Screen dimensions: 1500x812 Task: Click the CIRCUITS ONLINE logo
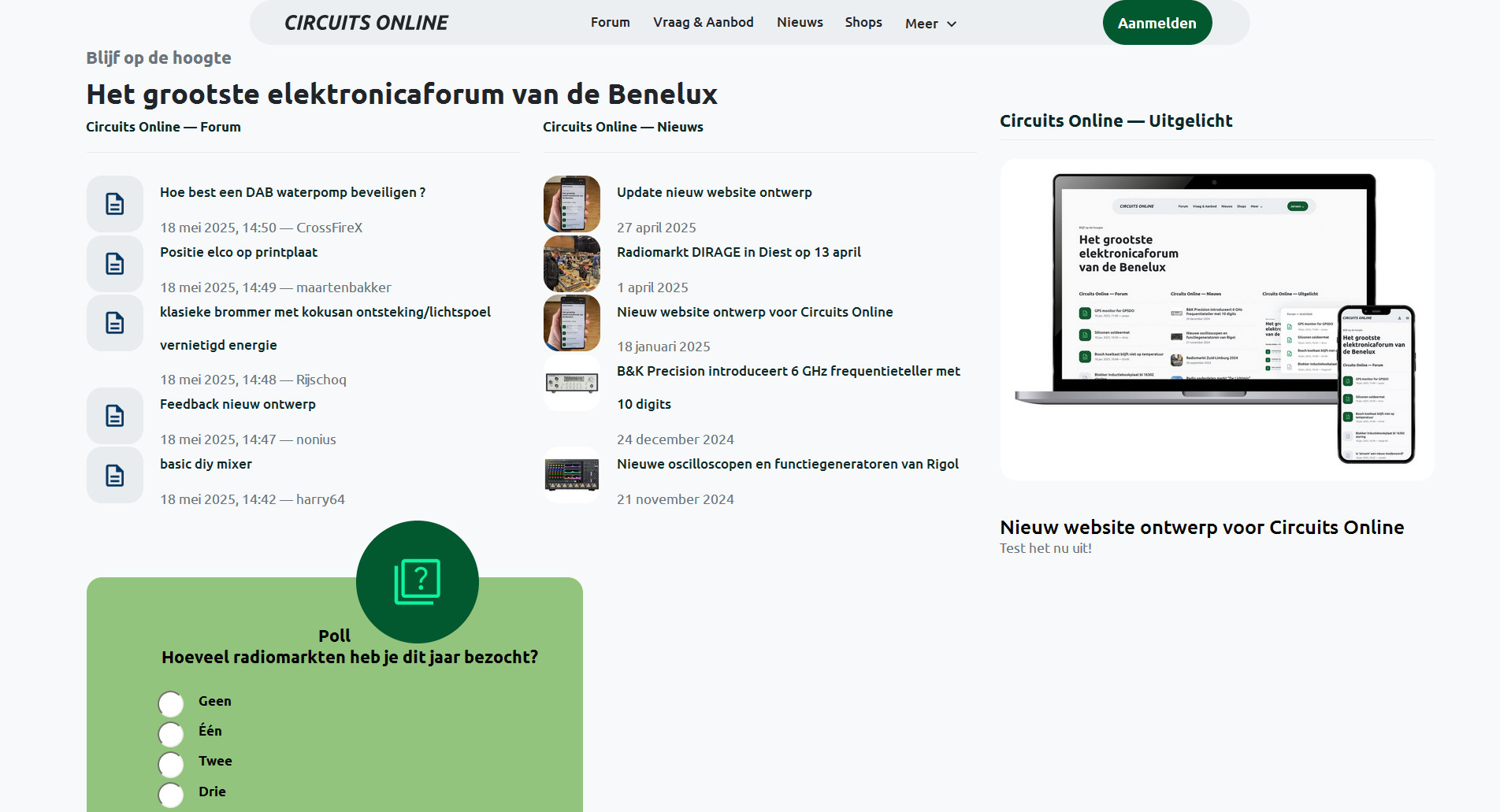coord(366,23)
